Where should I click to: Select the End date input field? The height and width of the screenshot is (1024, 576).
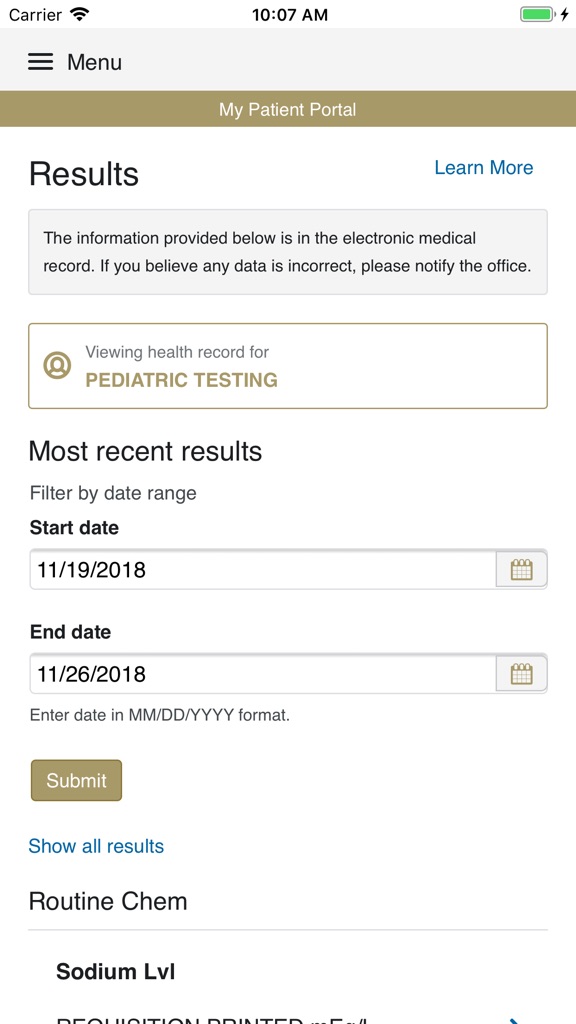pyautogui.click(x=250, y=673)
